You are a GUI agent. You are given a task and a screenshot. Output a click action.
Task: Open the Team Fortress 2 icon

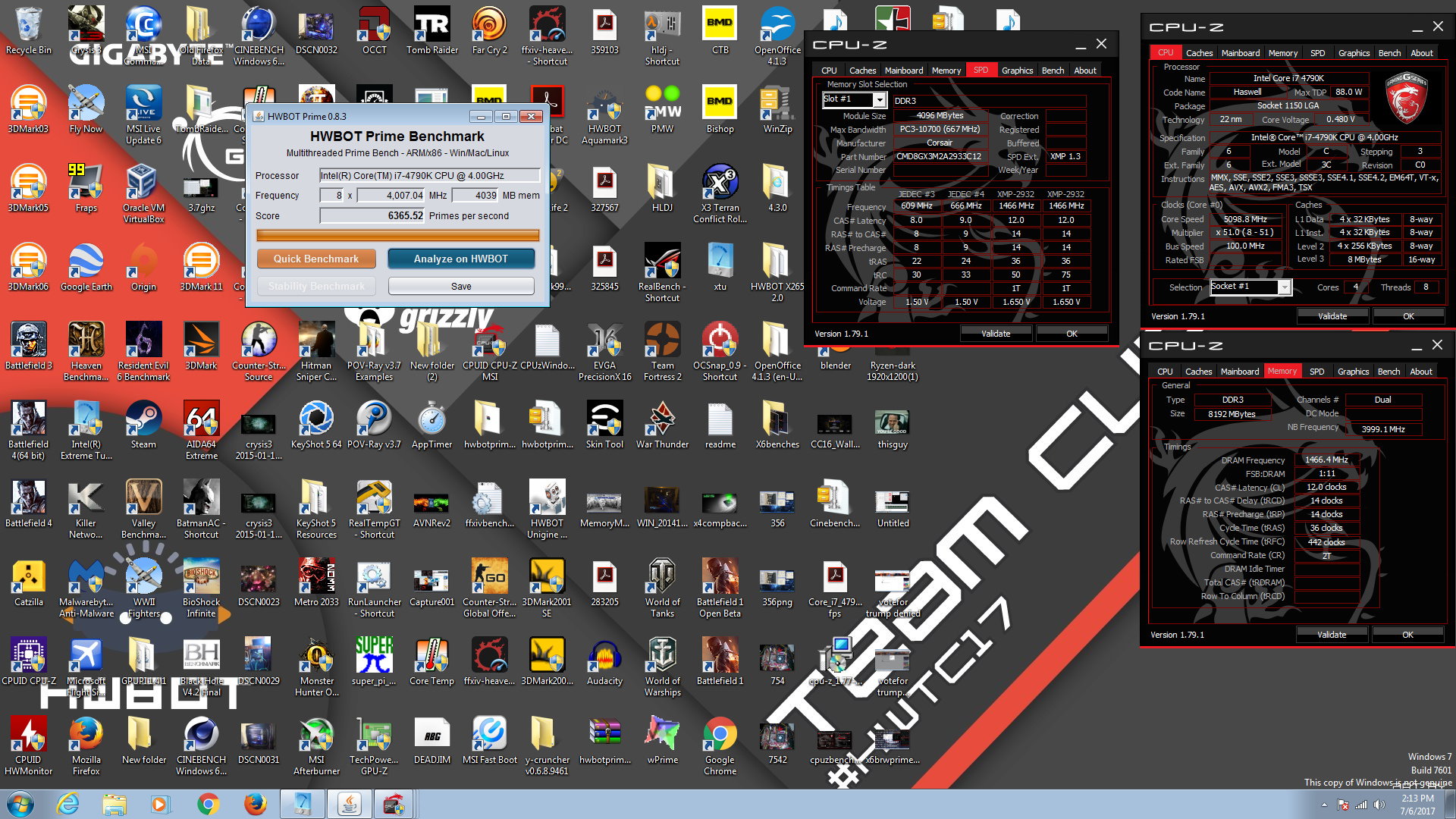tap(662, 351)
